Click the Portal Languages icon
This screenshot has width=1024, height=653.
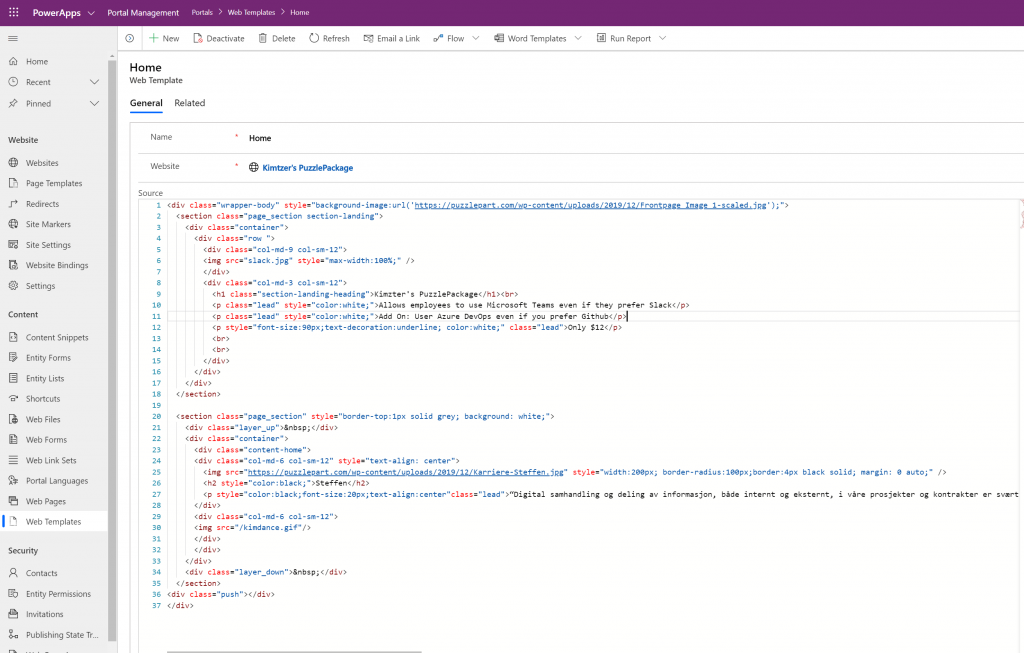point(13,481)
